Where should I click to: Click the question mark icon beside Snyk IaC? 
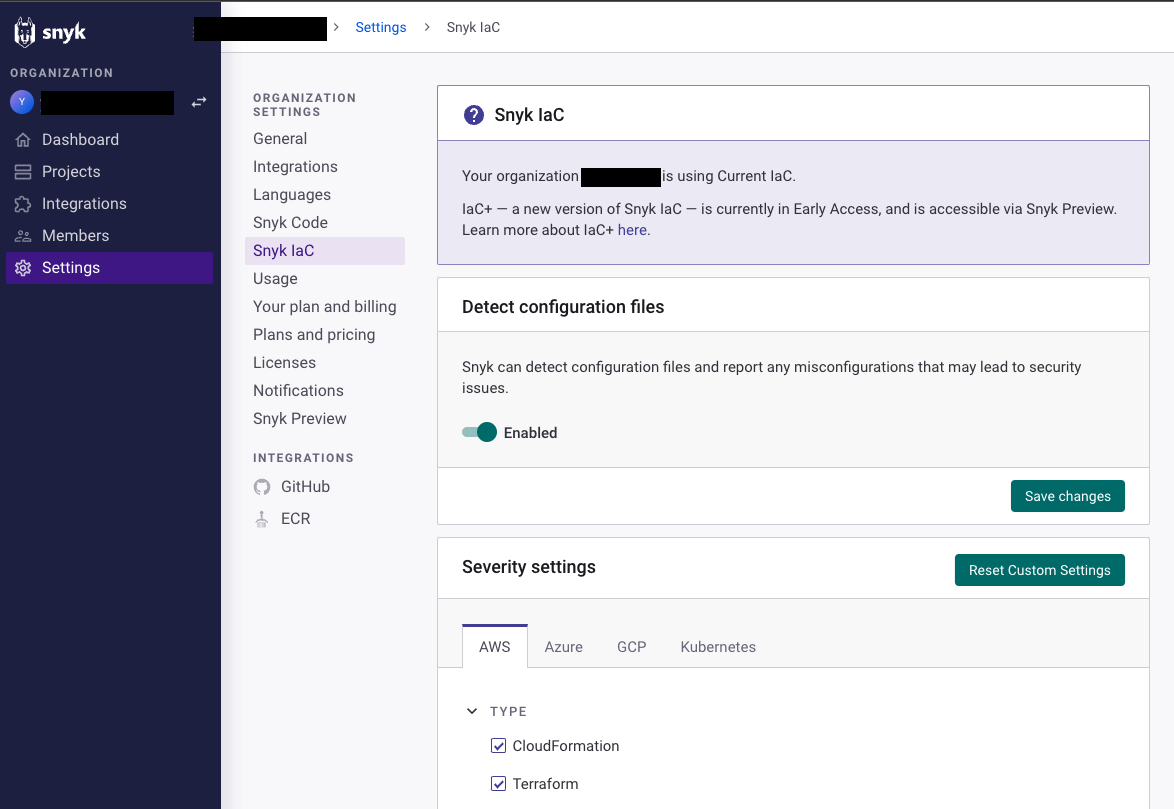474,115
